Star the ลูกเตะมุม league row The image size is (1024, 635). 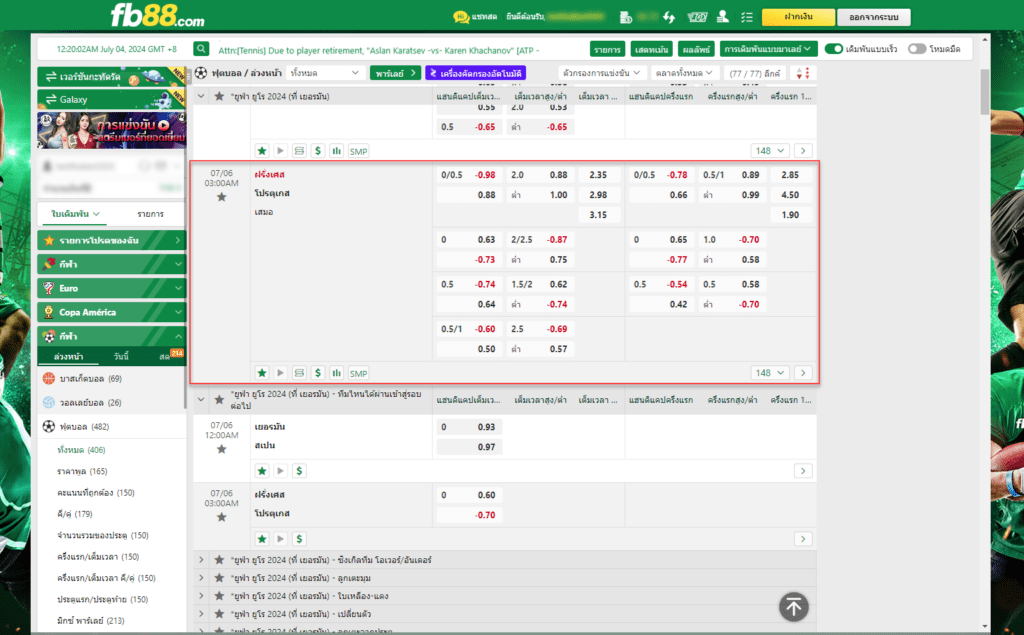pyautogui.click(x=219, y=578)
